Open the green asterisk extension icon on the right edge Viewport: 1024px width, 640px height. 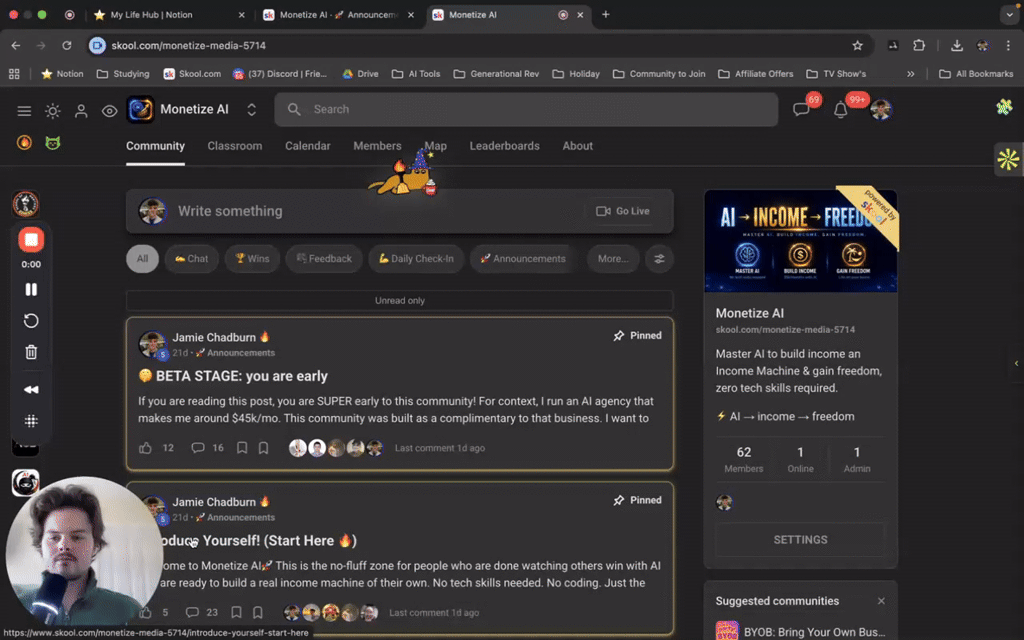click(x=1008, y=159)
